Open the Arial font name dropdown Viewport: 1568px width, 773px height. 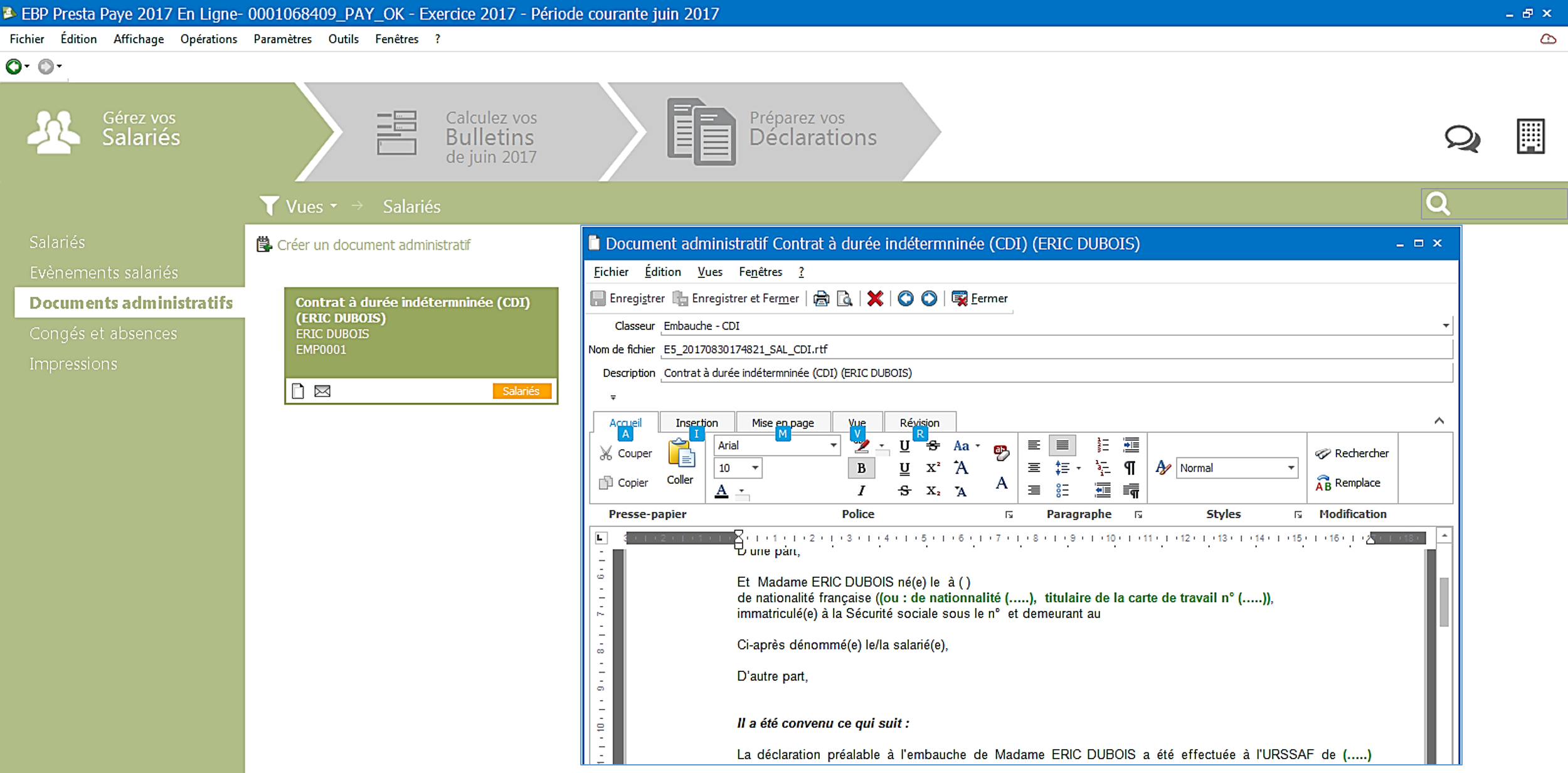point(833,445)
